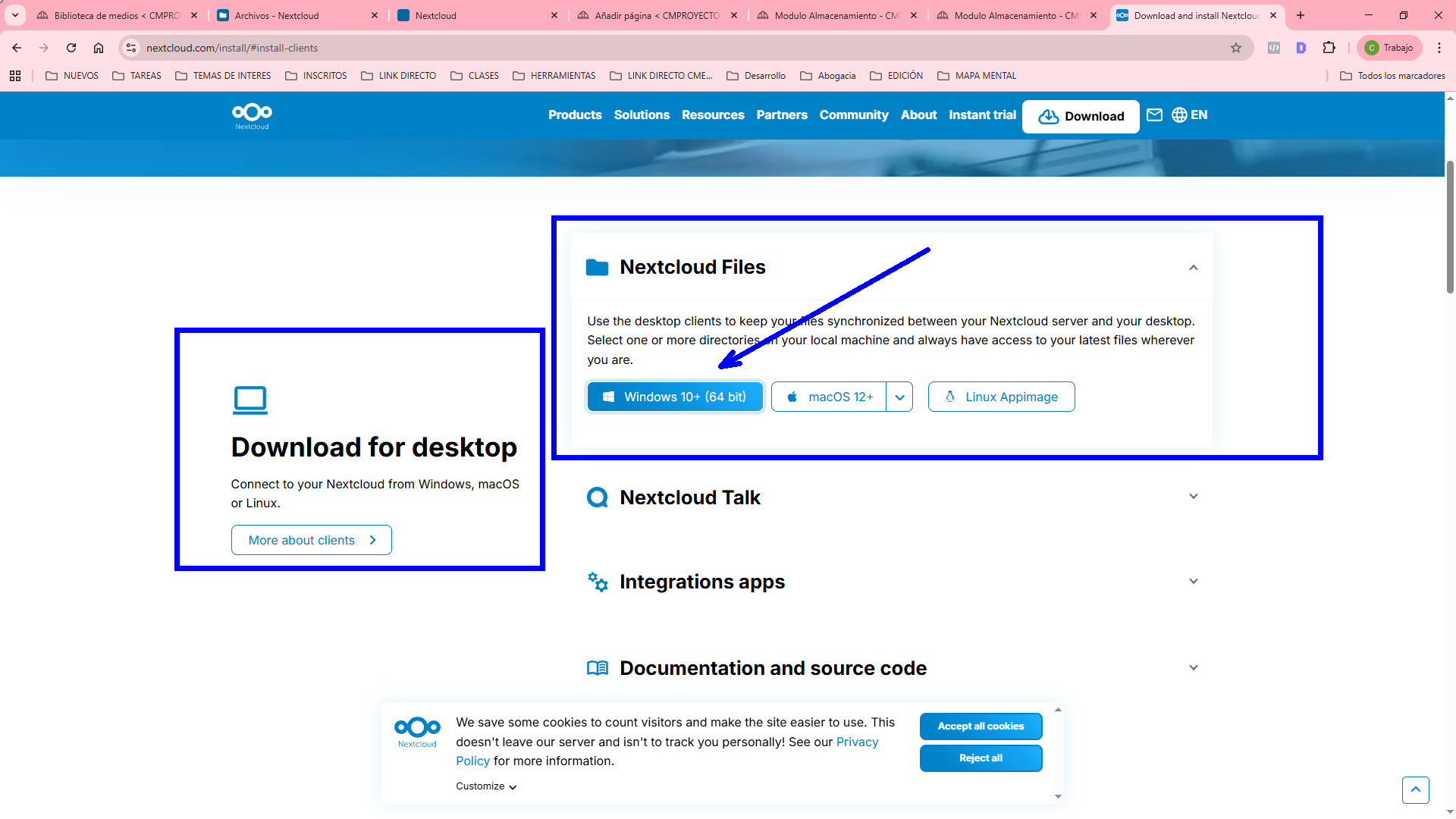
Task: Open browser Extensions puzzle icon
Action: coord(1329,48)
